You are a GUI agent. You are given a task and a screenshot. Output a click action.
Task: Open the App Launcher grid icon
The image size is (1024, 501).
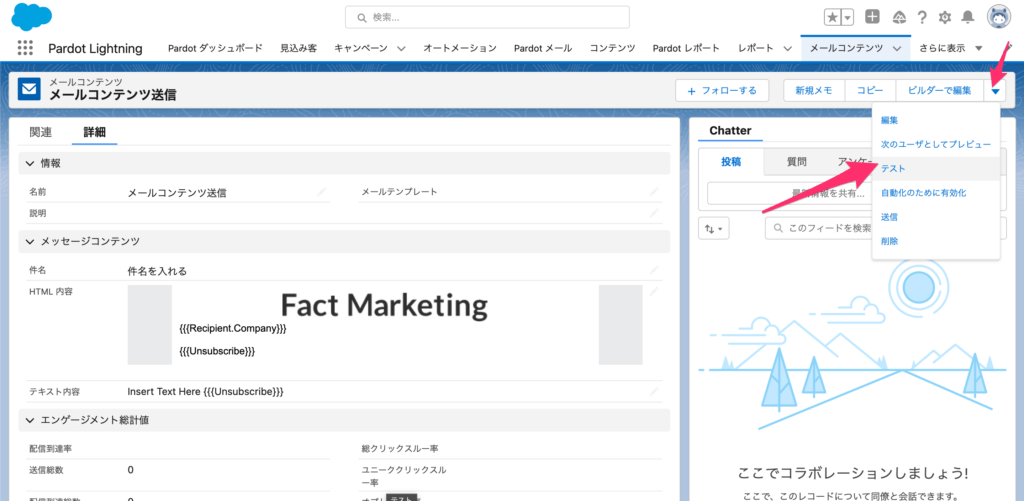[x=25, y=48]
